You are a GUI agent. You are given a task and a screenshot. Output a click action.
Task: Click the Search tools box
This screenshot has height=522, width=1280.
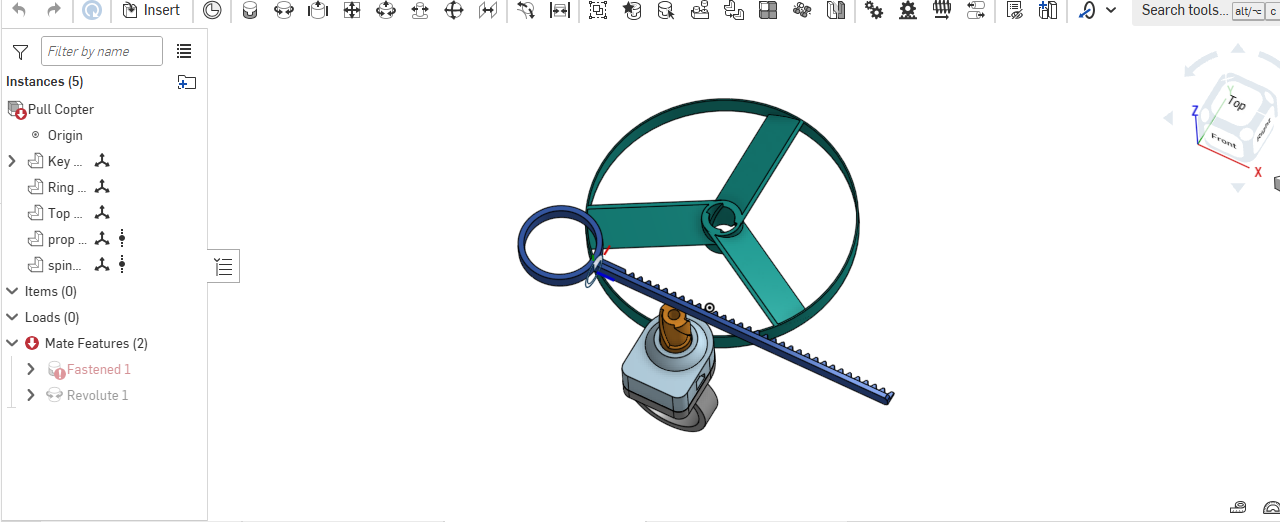(1206, 10)
